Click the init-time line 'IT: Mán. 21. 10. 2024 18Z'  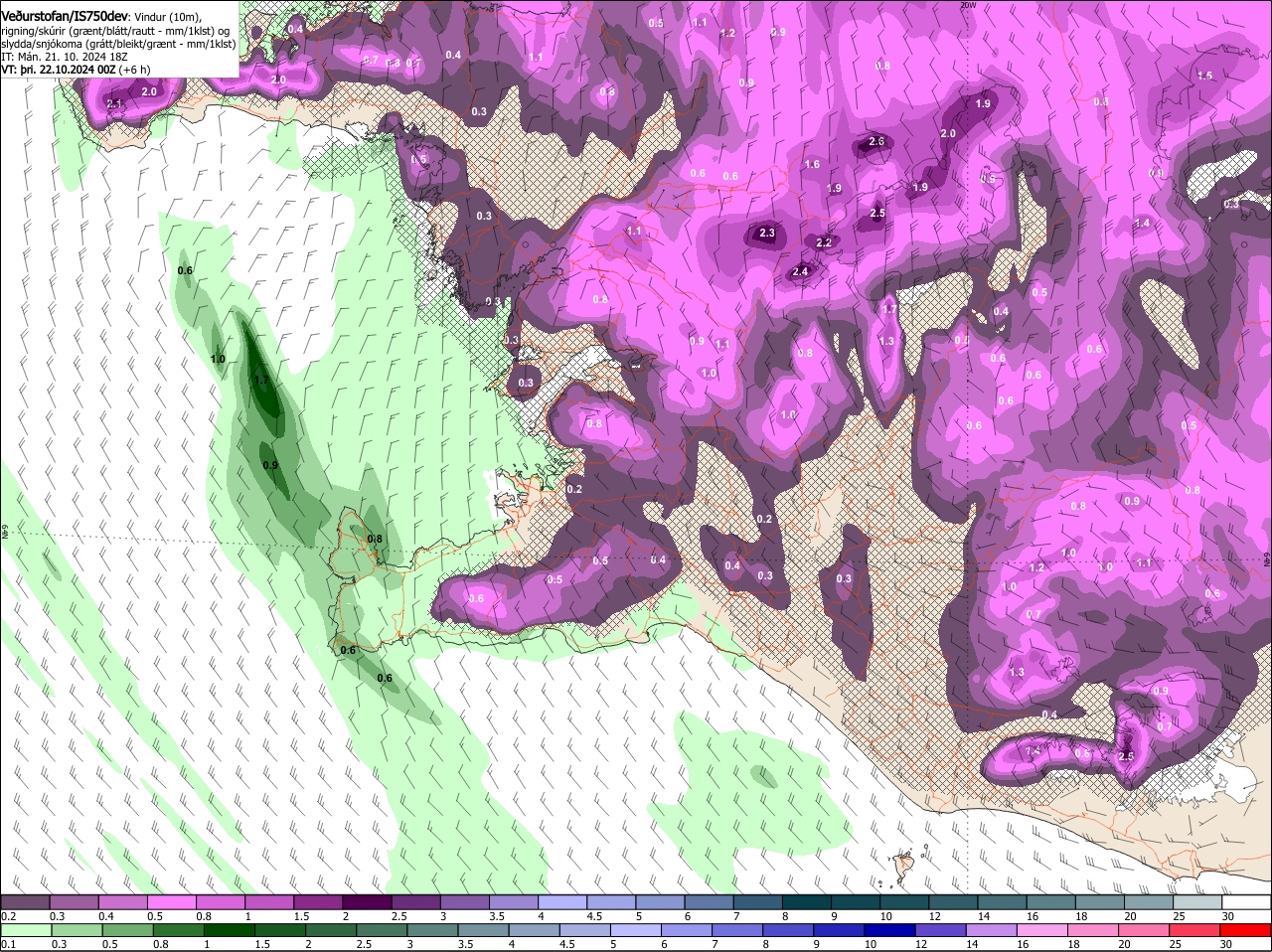[64, 57]
